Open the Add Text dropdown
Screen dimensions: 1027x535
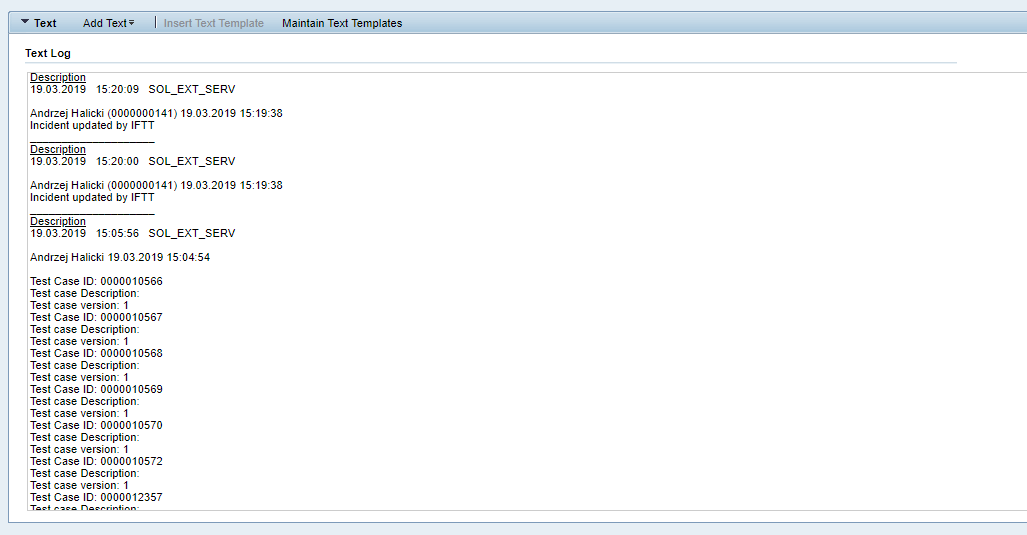[x=109, y=23]
